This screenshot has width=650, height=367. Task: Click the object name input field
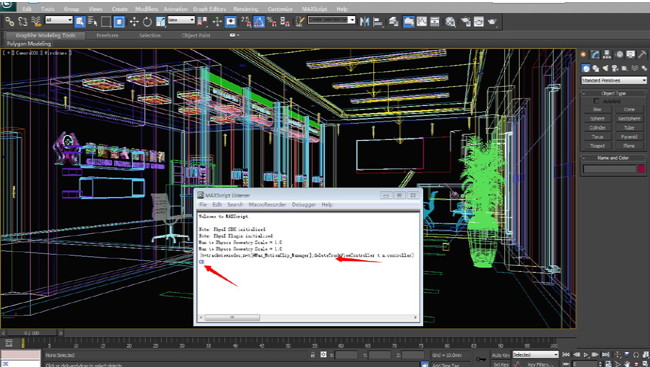tap(609, 169)
